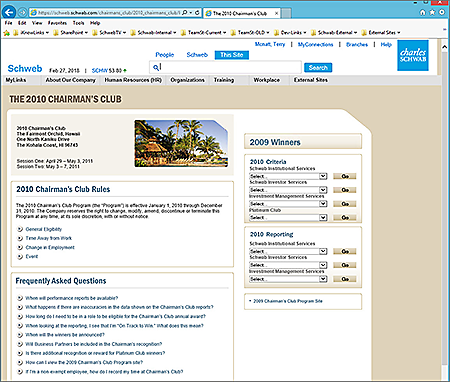The width and height of the screenshot is (450, 382).
Task: Select the Schweb search scope tab
Action: (197, 55)
